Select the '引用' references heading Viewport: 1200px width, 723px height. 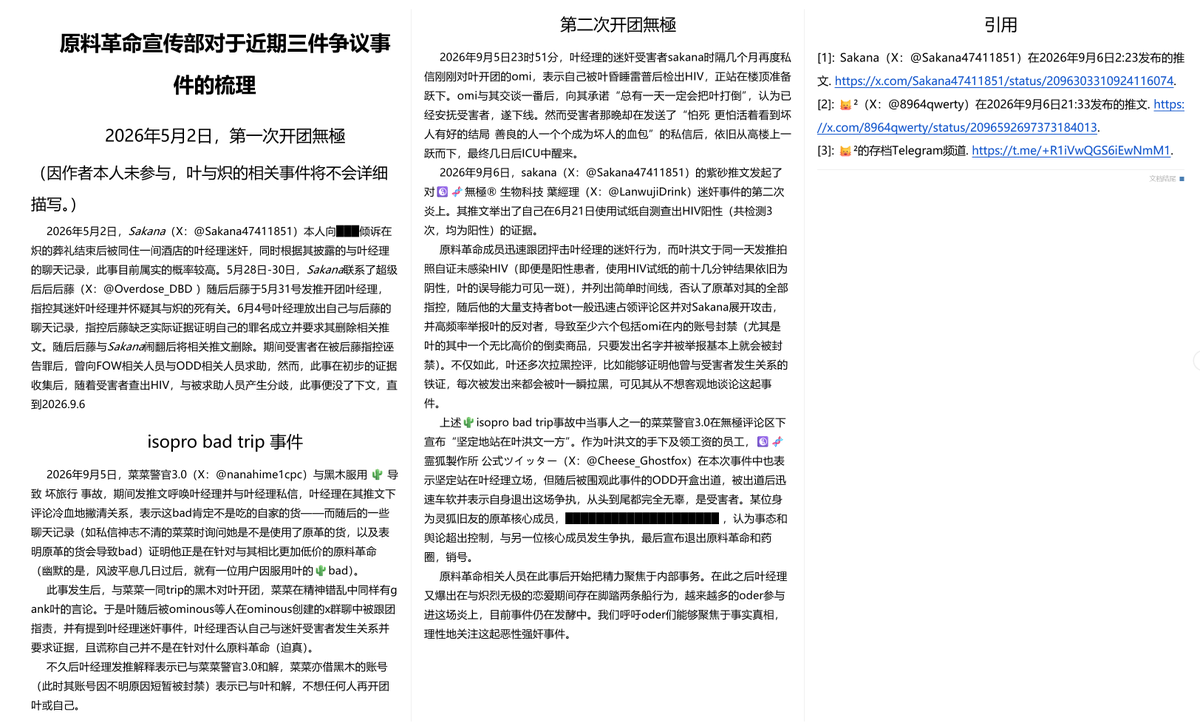[1001, 24]
